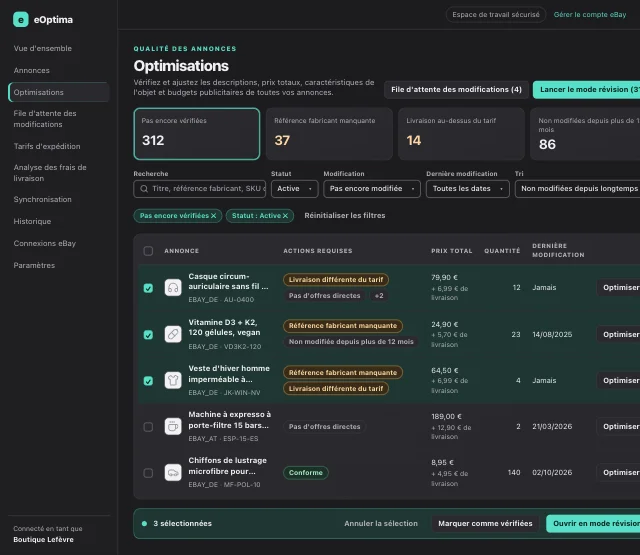Check the Machine à expresso row checkbox
Screen dimensions: 640x555
(148, 427)
